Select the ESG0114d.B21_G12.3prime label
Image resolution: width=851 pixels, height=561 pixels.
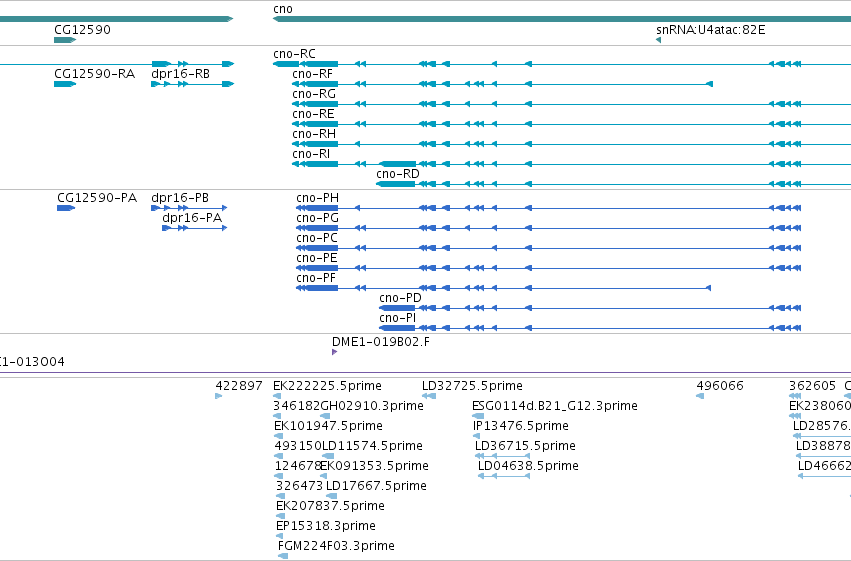tap(555, 406)
